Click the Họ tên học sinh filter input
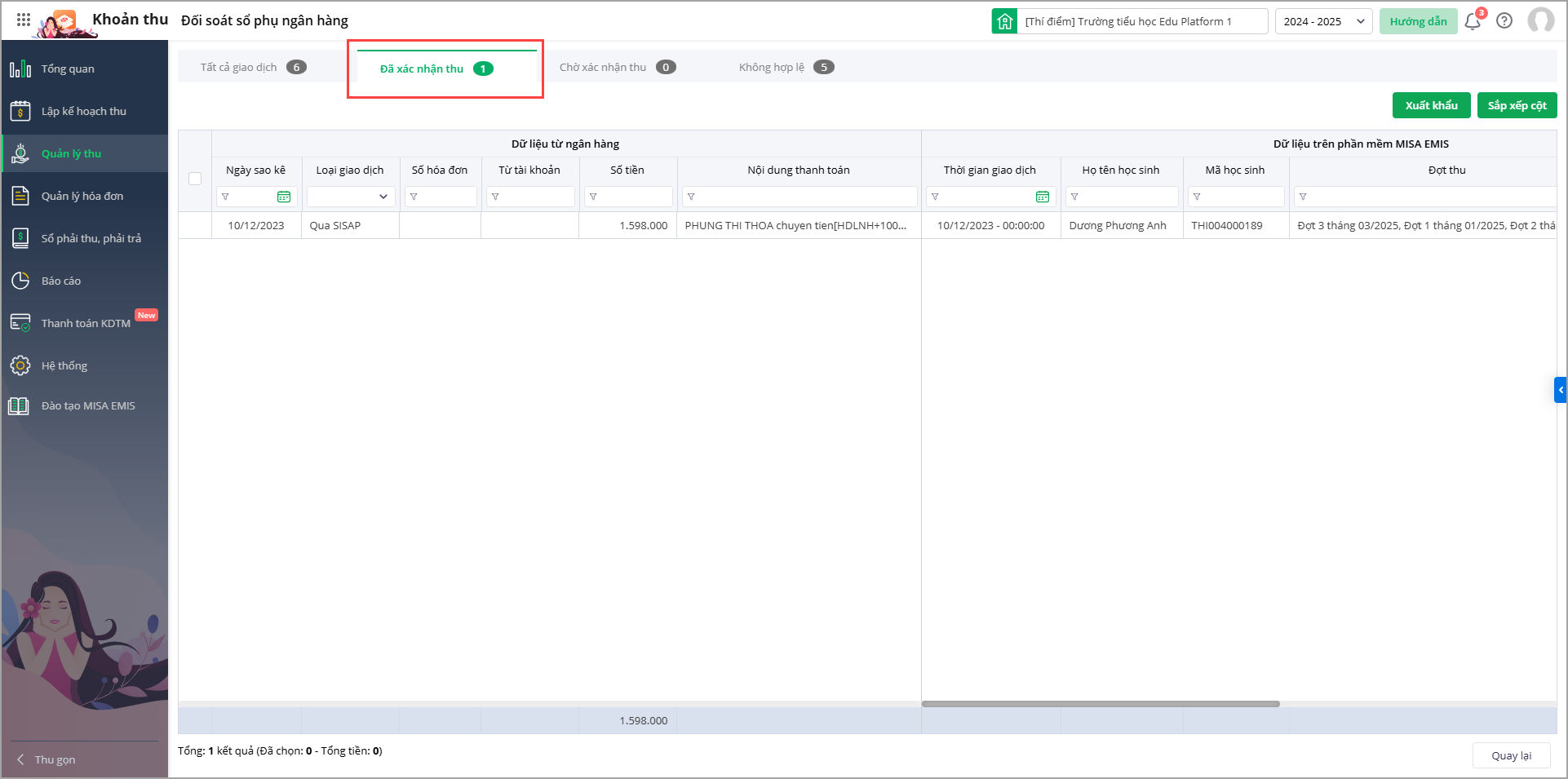This screenshot has width=1568, height=779. click(1122, 197)
